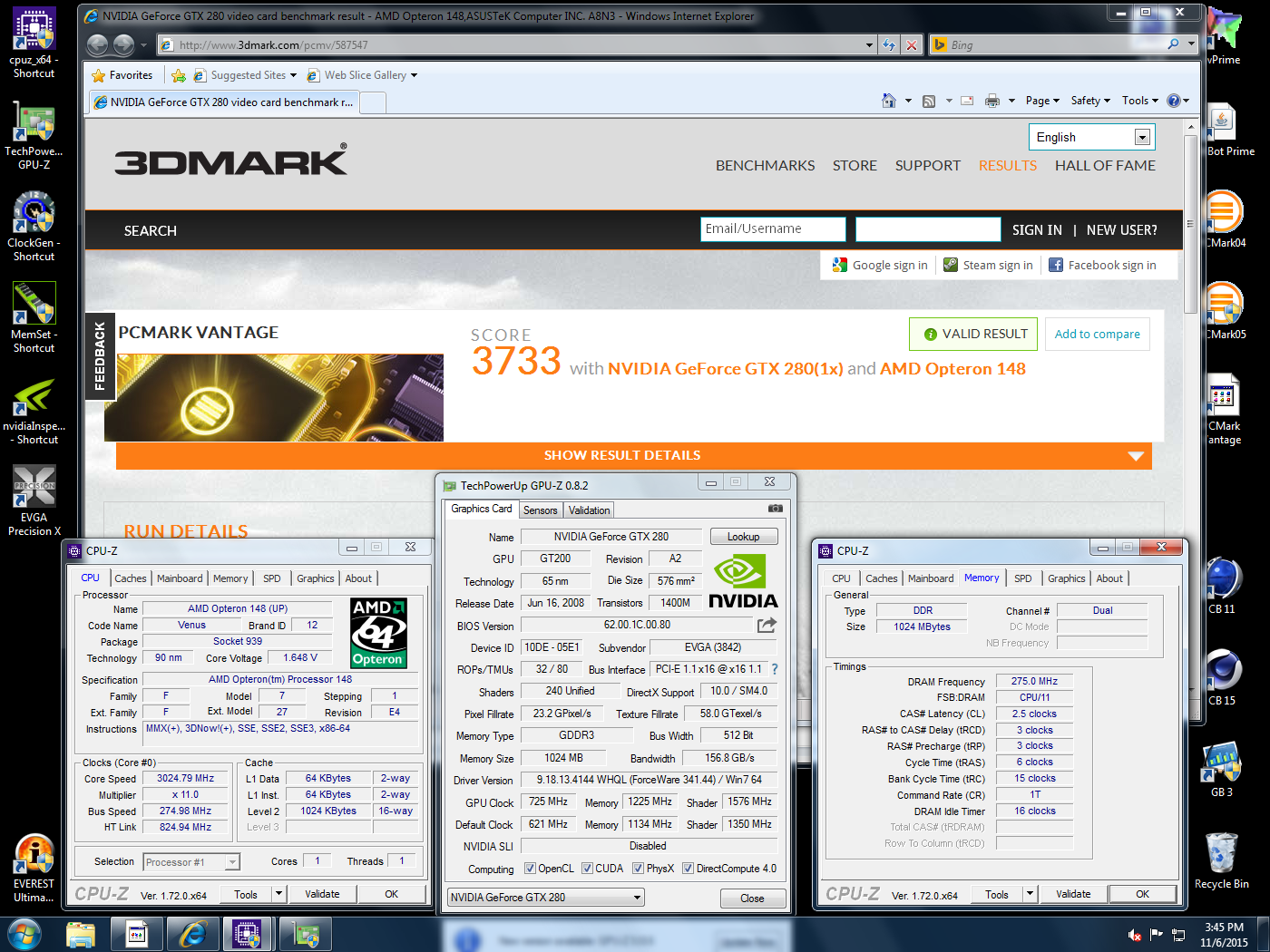Click the Add to compare button
The height and width of the screenshot is (952, 1270).
tap(1097, 334)
